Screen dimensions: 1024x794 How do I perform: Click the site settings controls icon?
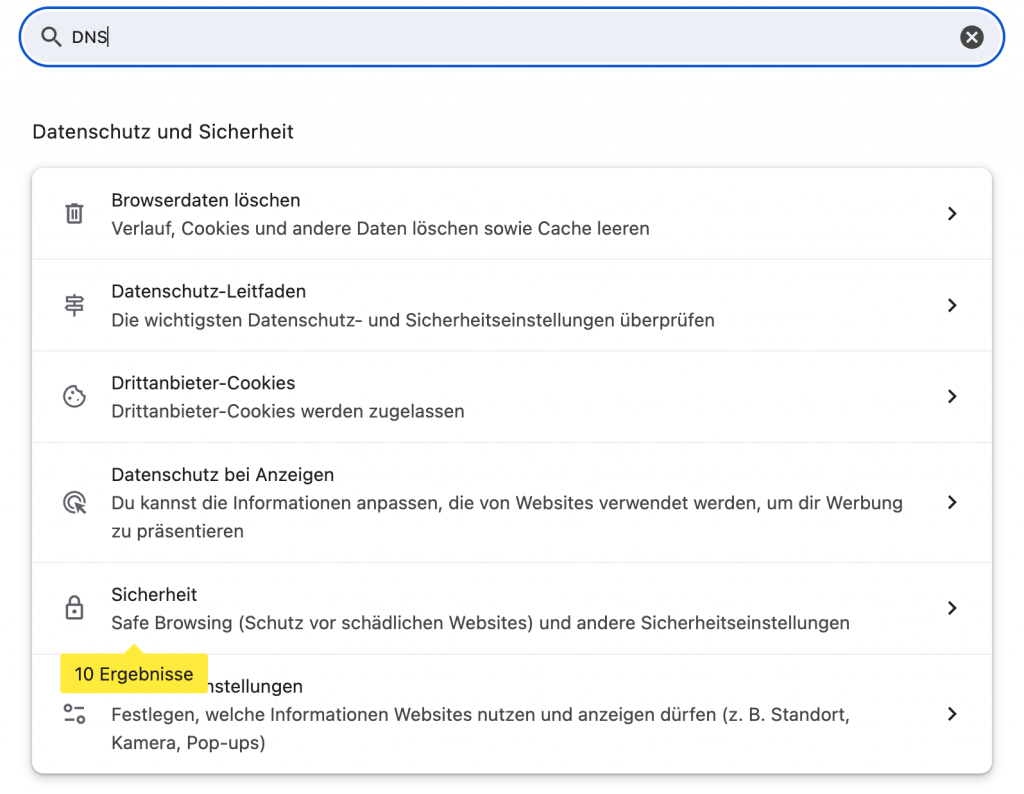pyautogui.click(x=75, y=714)
